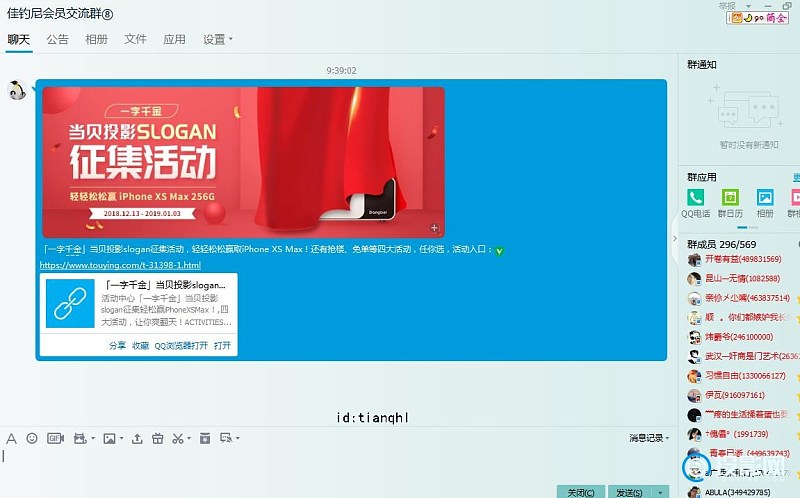
Task: Click the archive box toolbar icon
Action: click(205, 438)
